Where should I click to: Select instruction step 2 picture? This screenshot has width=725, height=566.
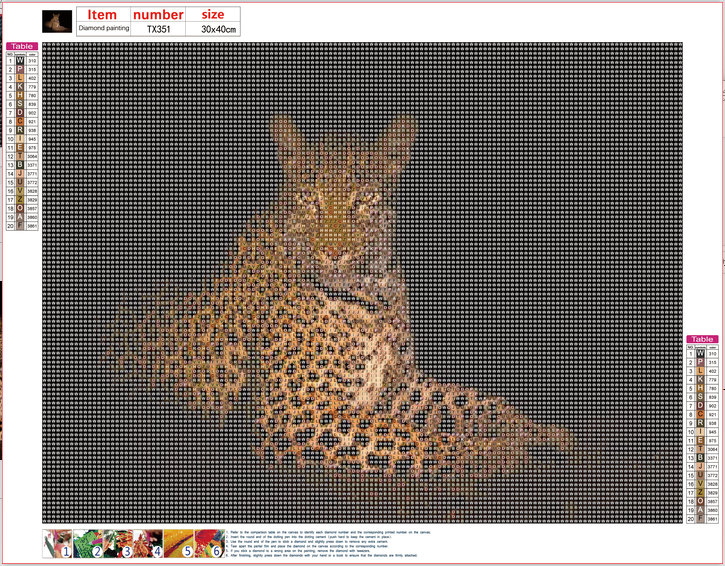pos(89,543)
